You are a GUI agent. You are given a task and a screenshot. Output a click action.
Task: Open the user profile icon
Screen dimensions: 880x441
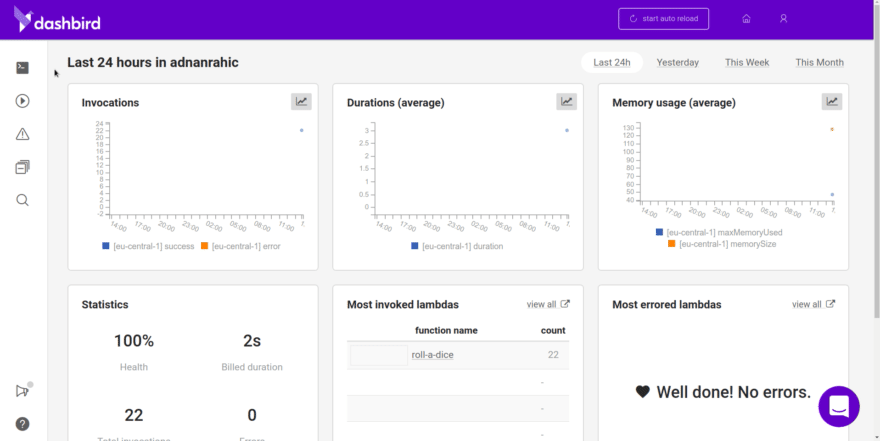tap(784, 19)
